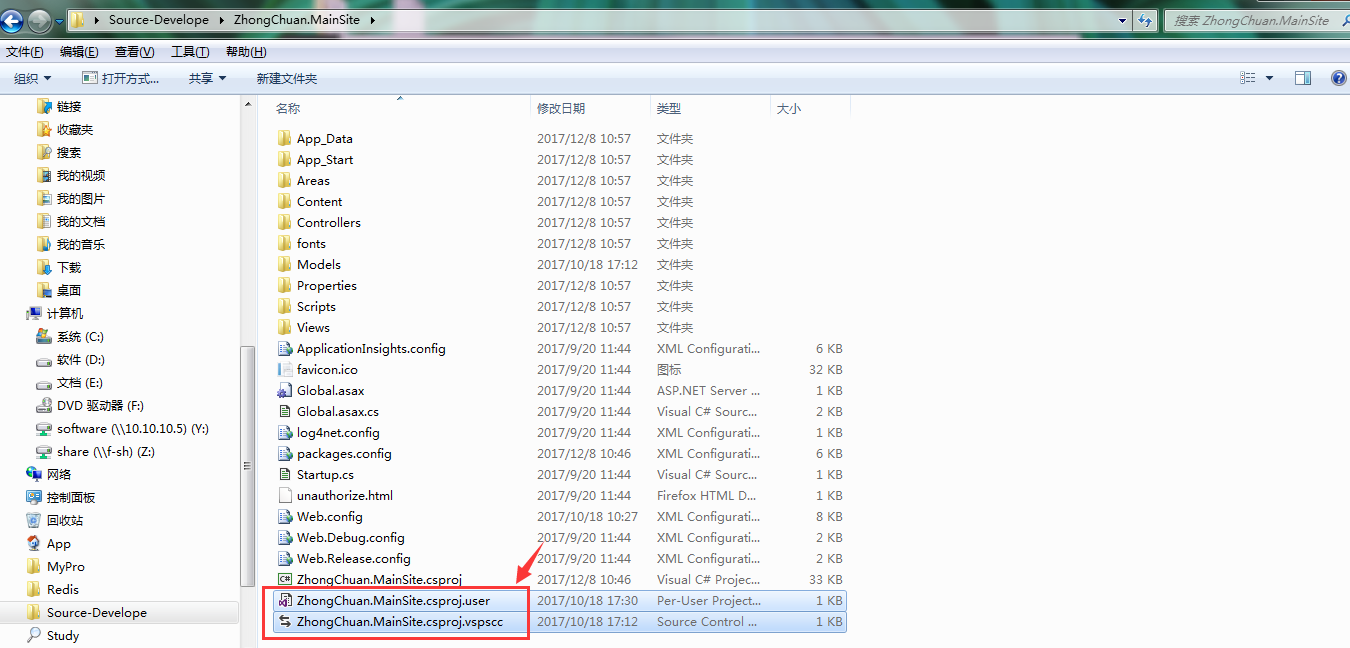This screenshot has height=648, width=1350.
Task: Click Source-Develope in the address path
Action: [159, 20]
